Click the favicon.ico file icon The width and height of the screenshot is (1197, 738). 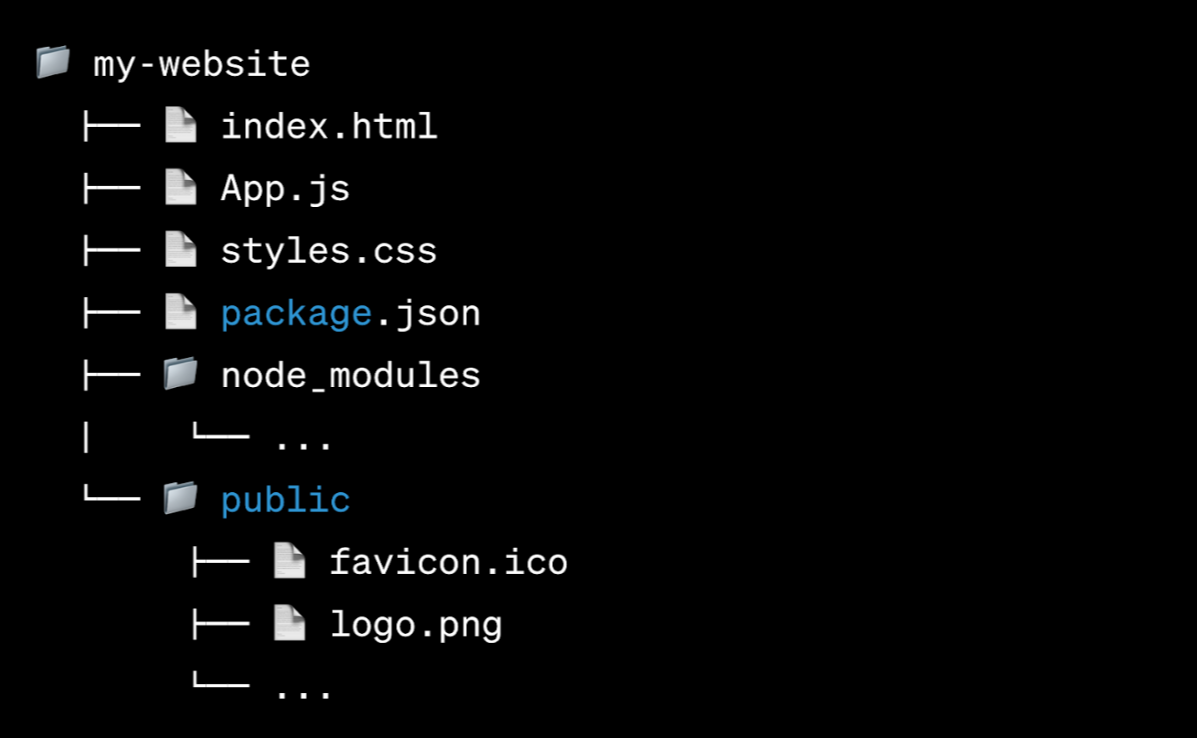coord(289,561)
